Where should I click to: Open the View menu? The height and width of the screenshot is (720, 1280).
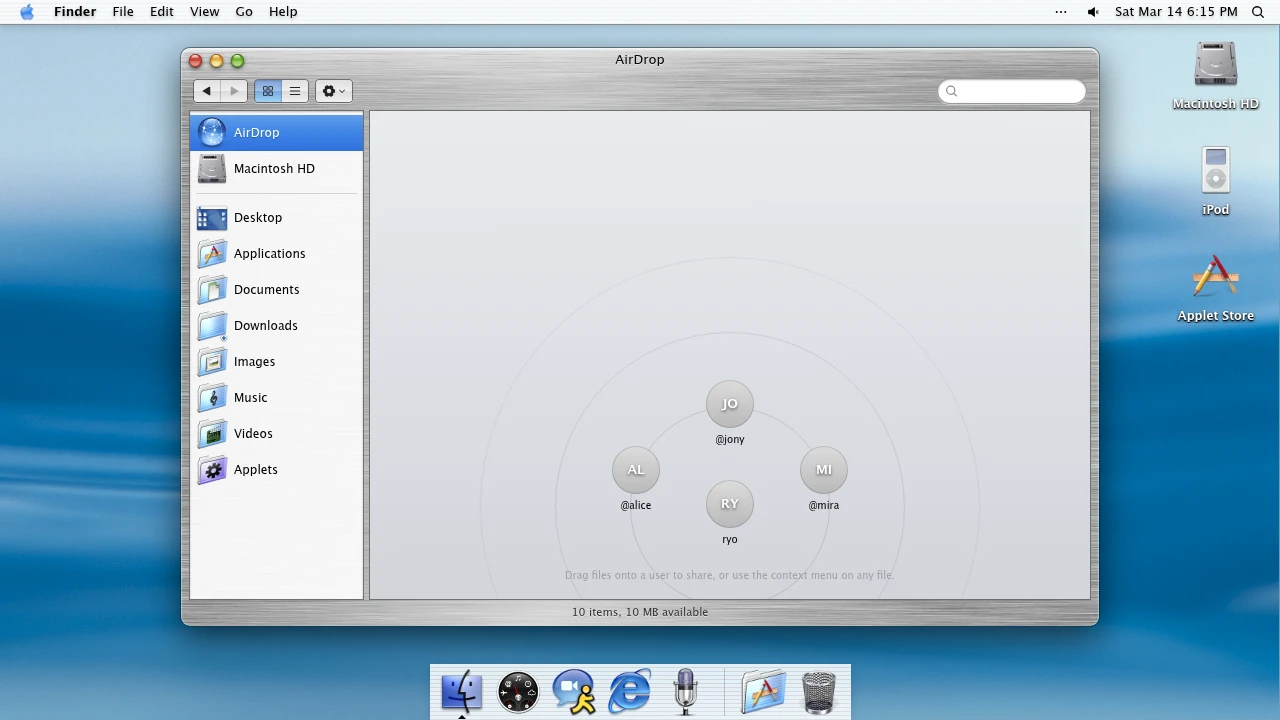click(x=204, y=12)
